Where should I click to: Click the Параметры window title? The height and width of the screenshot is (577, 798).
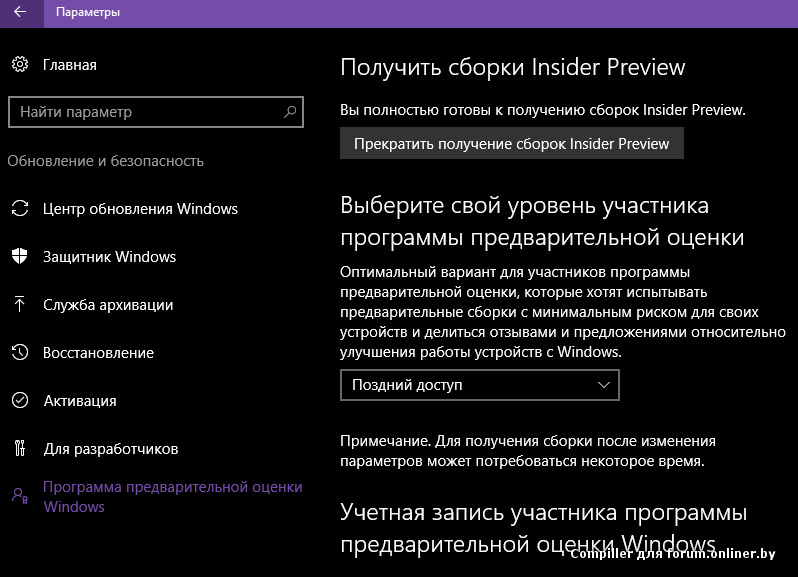[x=88, y=12]
